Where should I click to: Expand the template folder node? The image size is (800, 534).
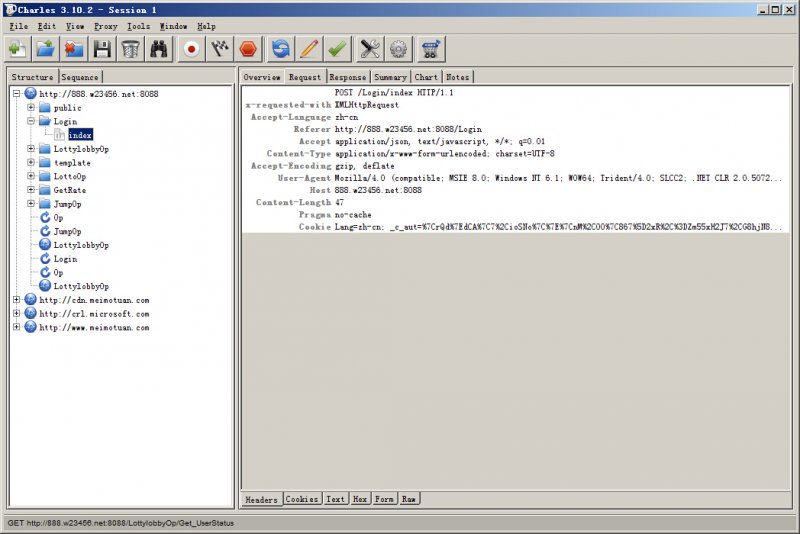[31, 162]
